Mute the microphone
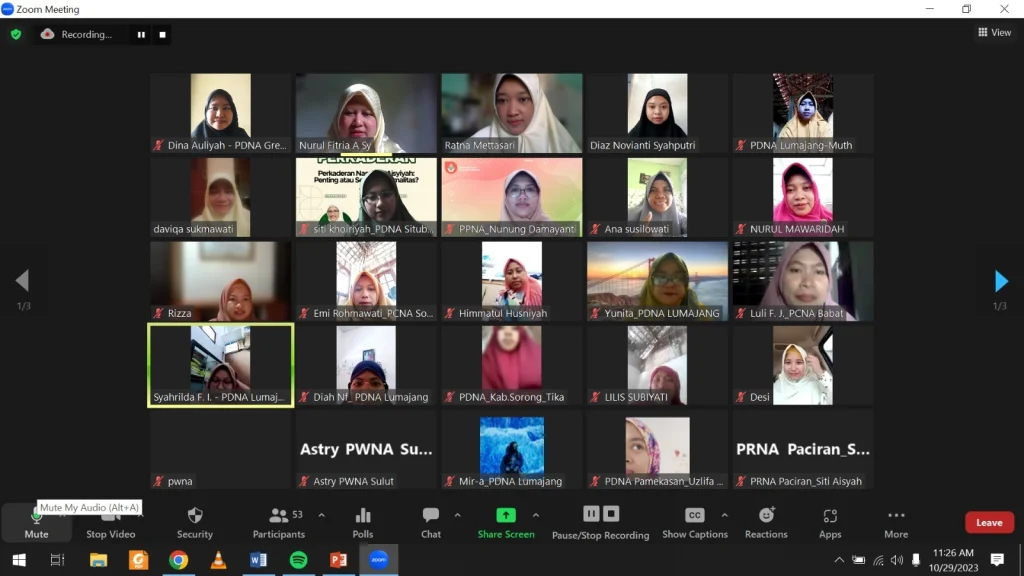The width and height of the screenshot is (1024, 576). click(36, 522)
